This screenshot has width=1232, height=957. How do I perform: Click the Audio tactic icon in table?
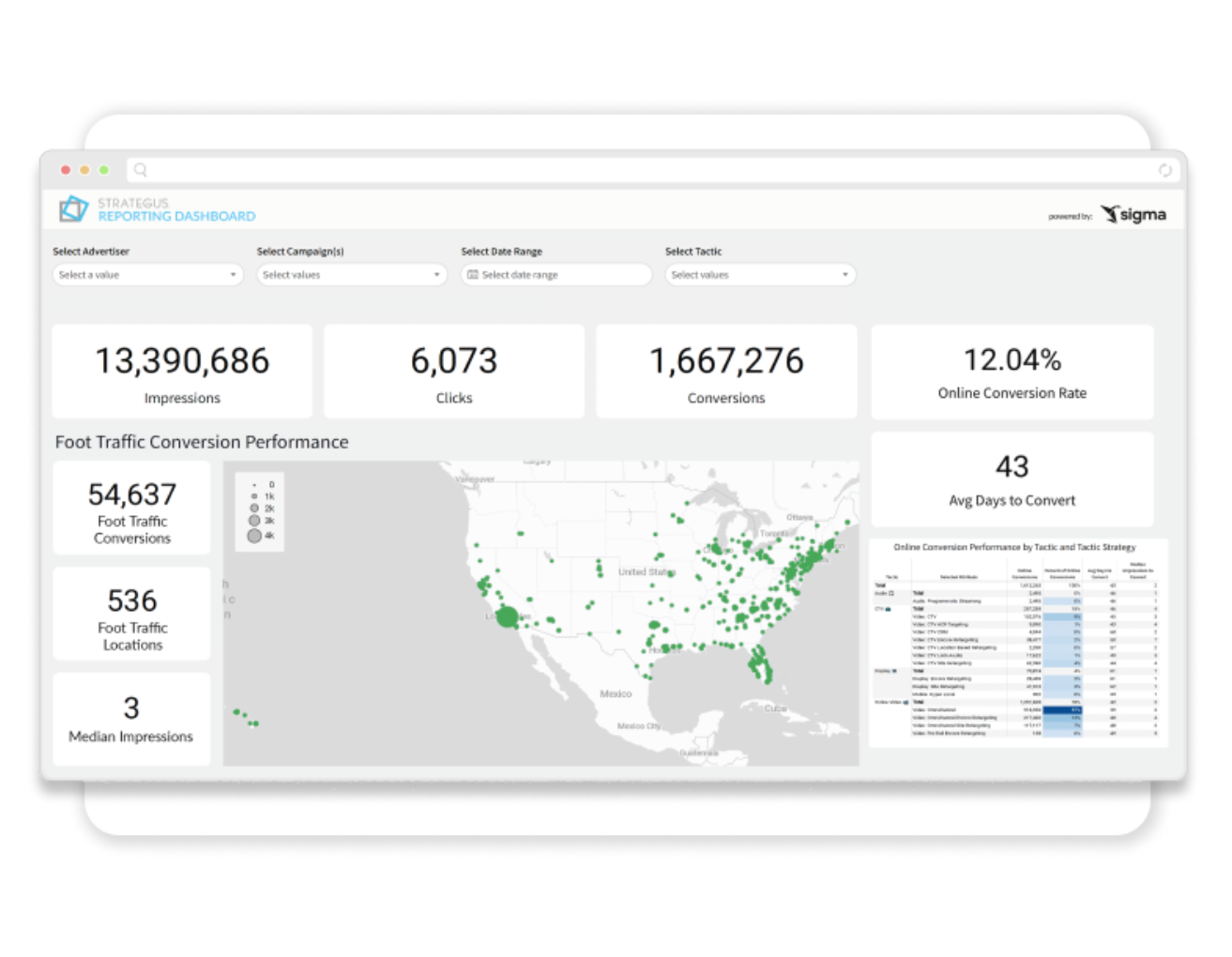(x=891, y=594)
